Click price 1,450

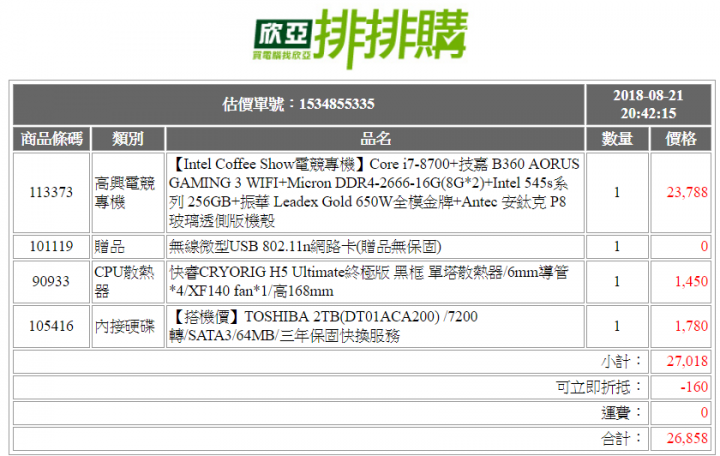(692, 281)
